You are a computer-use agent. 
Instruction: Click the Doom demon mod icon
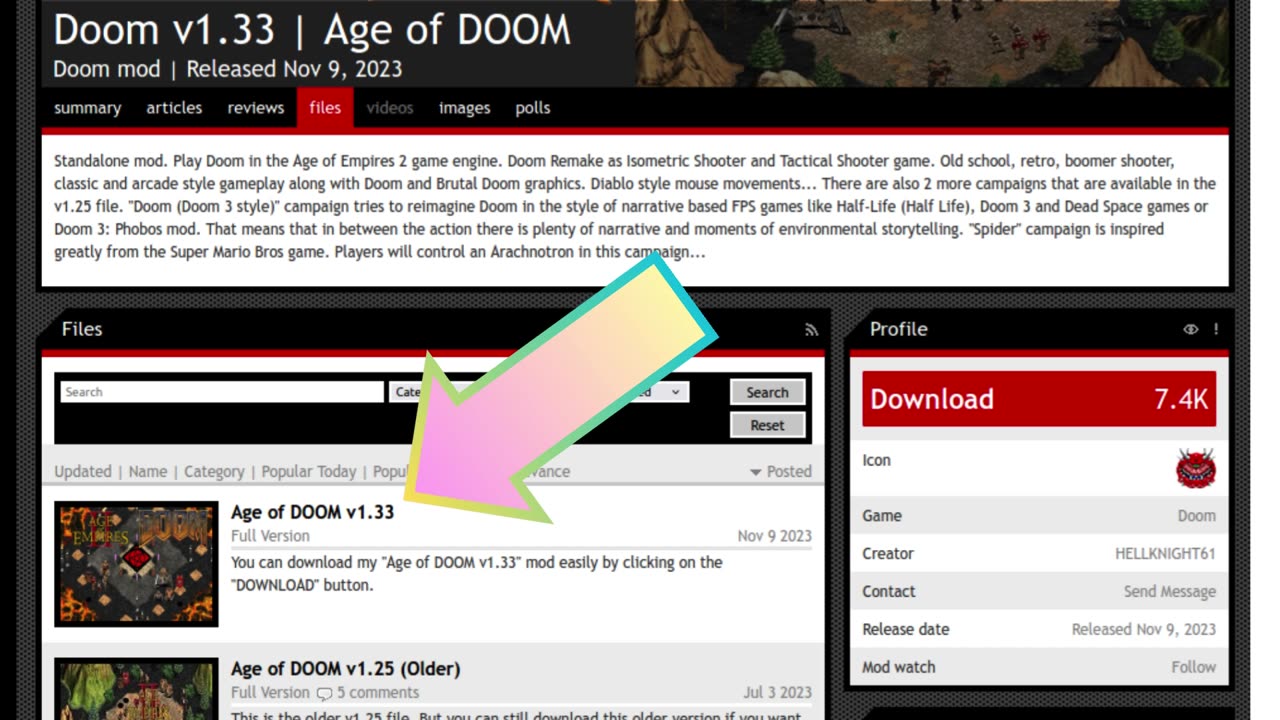pos(1195,468)
